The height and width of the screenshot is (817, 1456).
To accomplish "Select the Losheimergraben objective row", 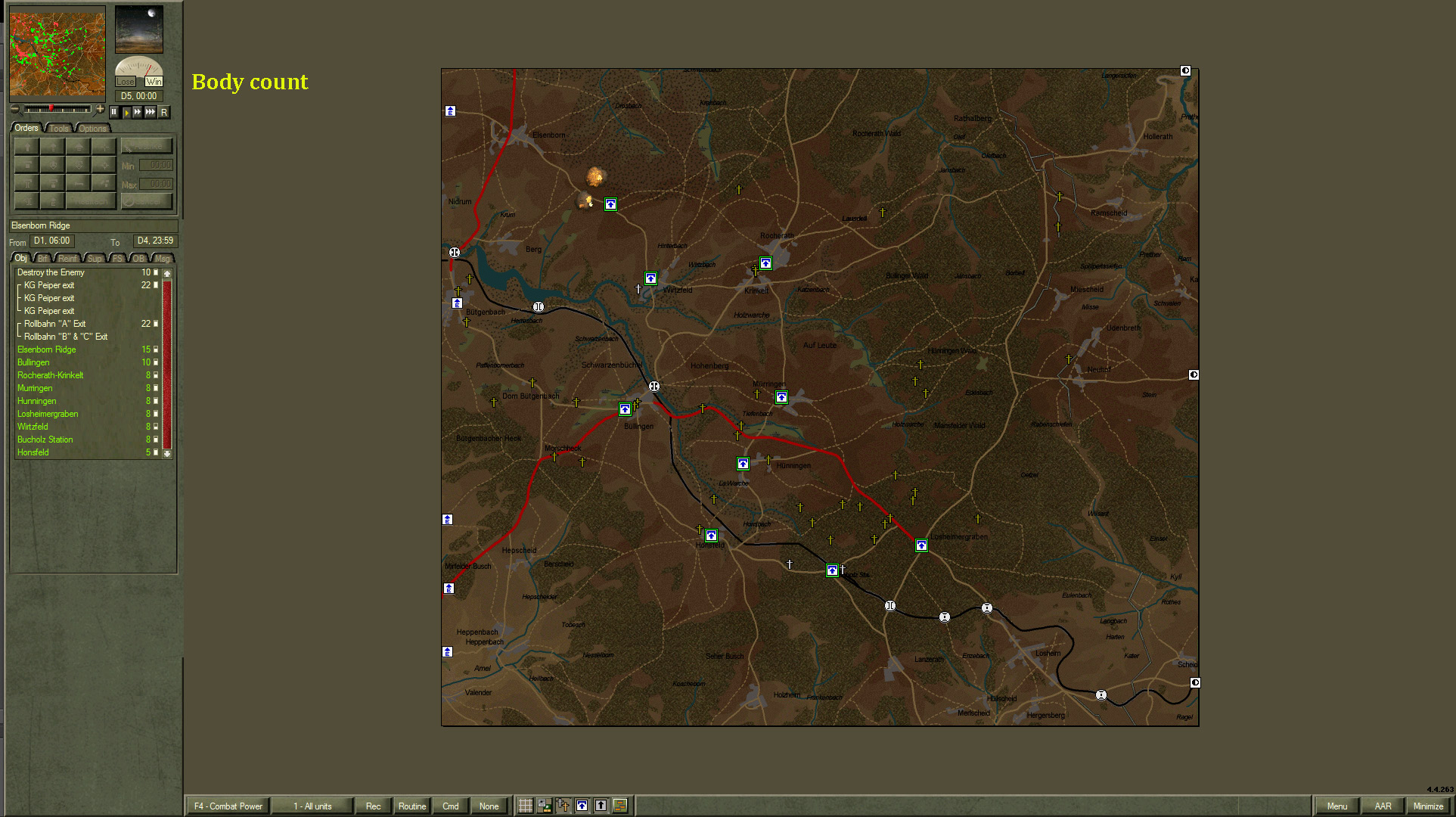I will 87,414.
